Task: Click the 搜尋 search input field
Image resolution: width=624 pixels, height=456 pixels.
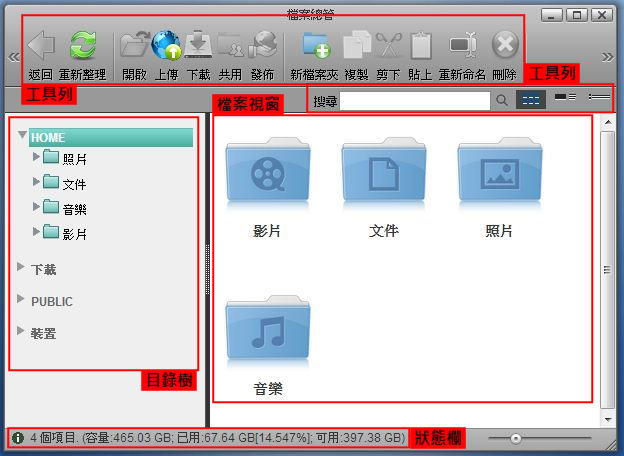Action: click(415, 100)
